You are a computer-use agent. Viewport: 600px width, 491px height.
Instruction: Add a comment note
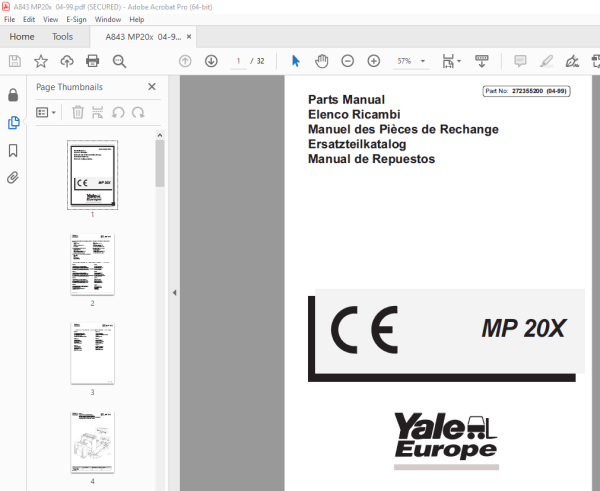click(x=520, y=61)
